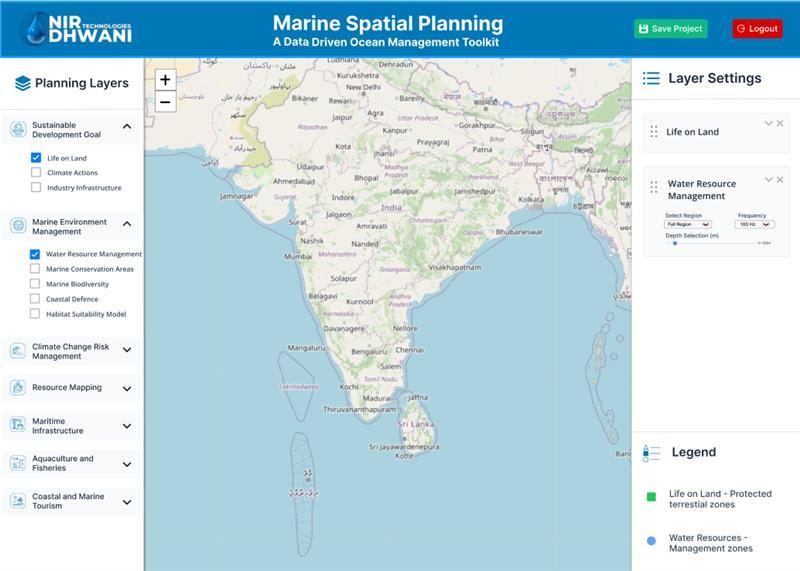Click the floppy disk icon in Save Project
The height and width of the screenshot is (571, 800).
pos(643,29)
